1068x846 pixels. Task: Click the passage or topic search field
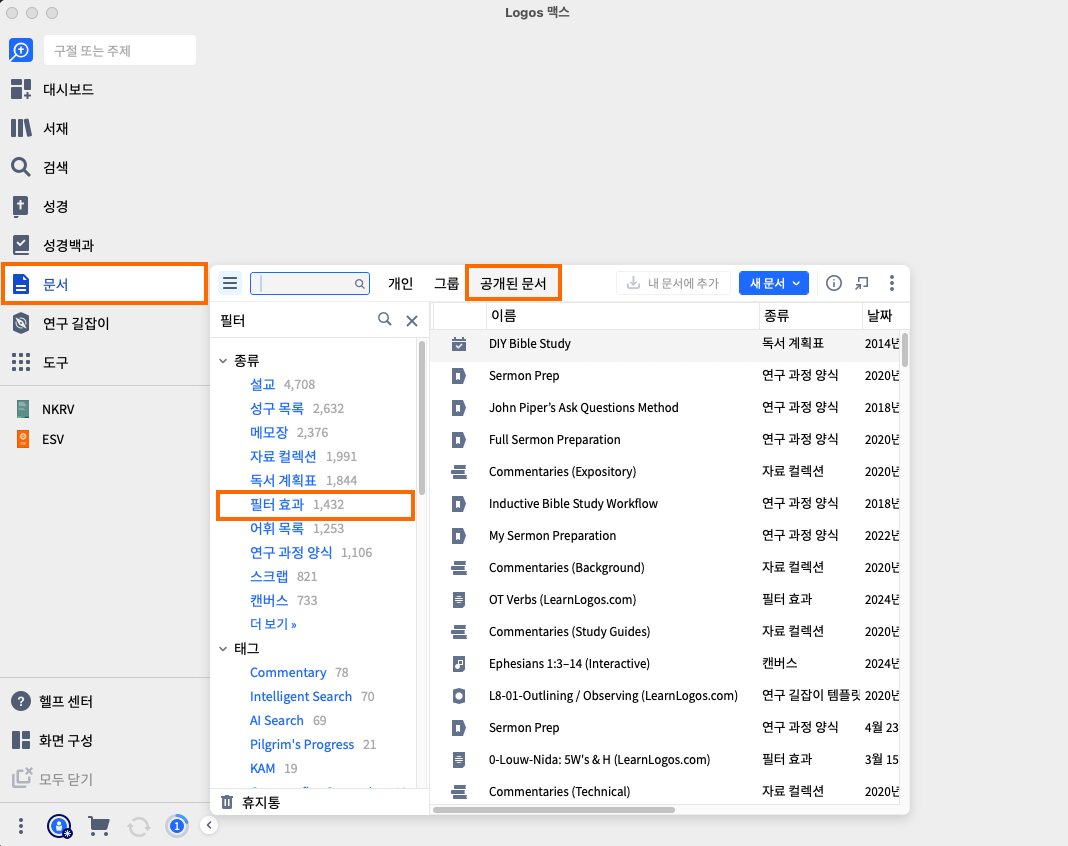click(120, 50)
